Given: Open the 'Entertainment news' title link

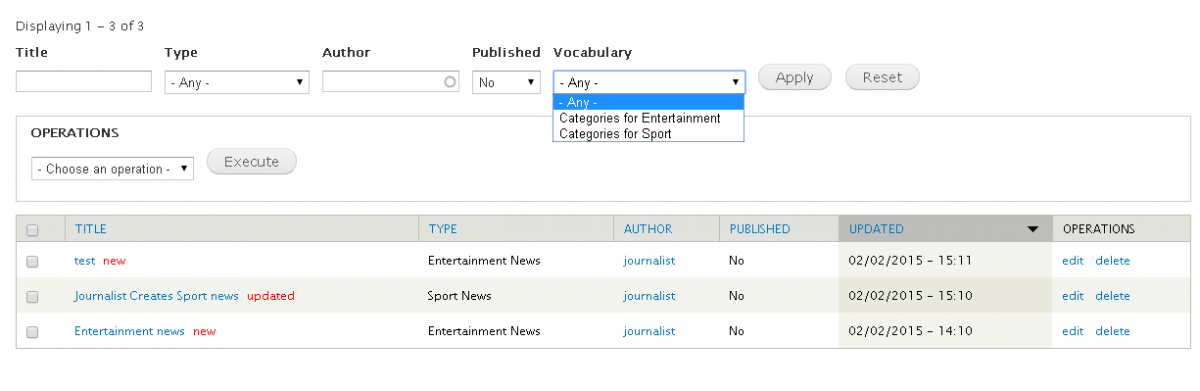Looking at the screenshot, I should [129, 331].
